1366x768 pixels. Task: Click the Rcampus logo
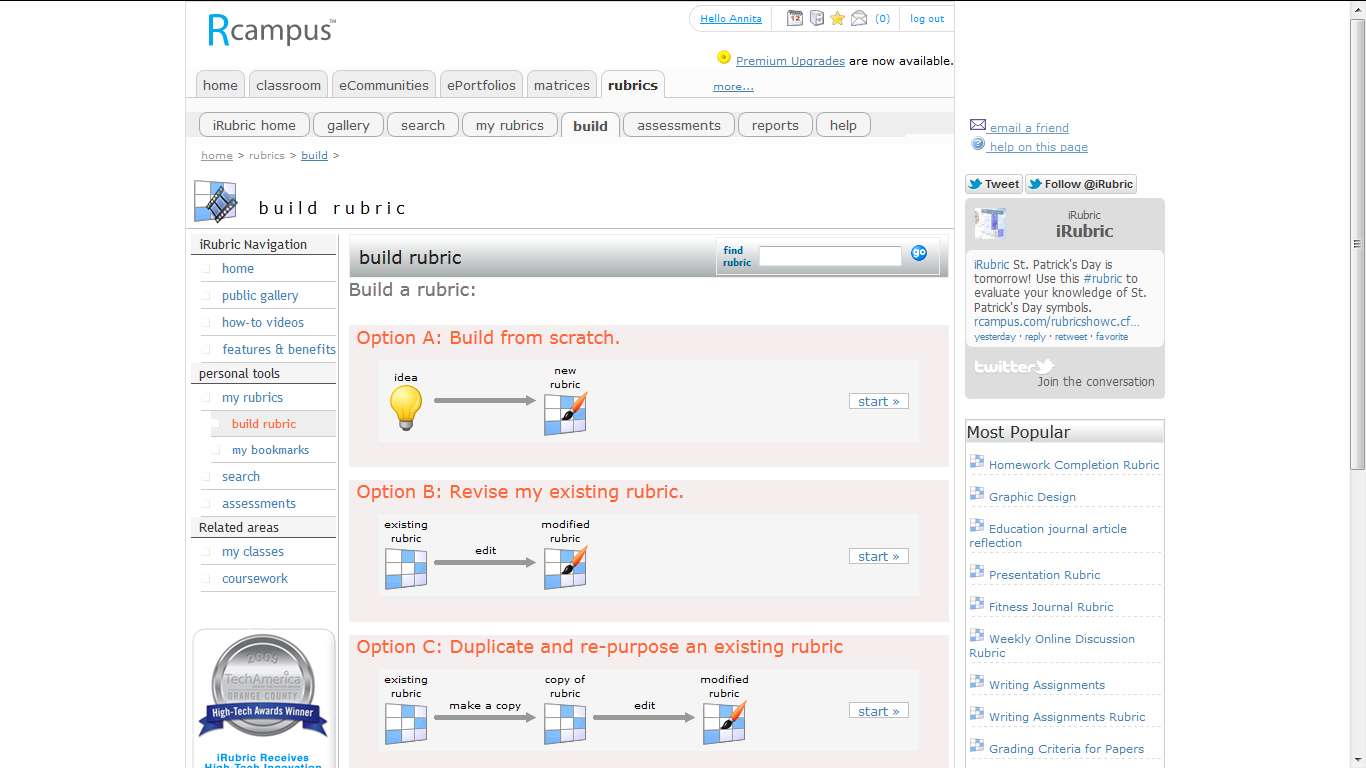click(x=271, y=29)
